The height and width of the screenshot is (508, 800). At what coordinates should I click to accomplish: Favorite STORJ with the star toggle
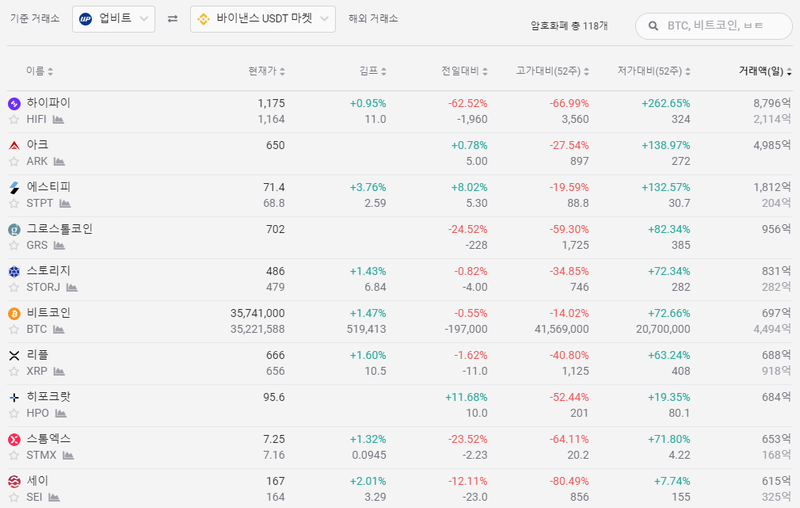coord(14,288)
